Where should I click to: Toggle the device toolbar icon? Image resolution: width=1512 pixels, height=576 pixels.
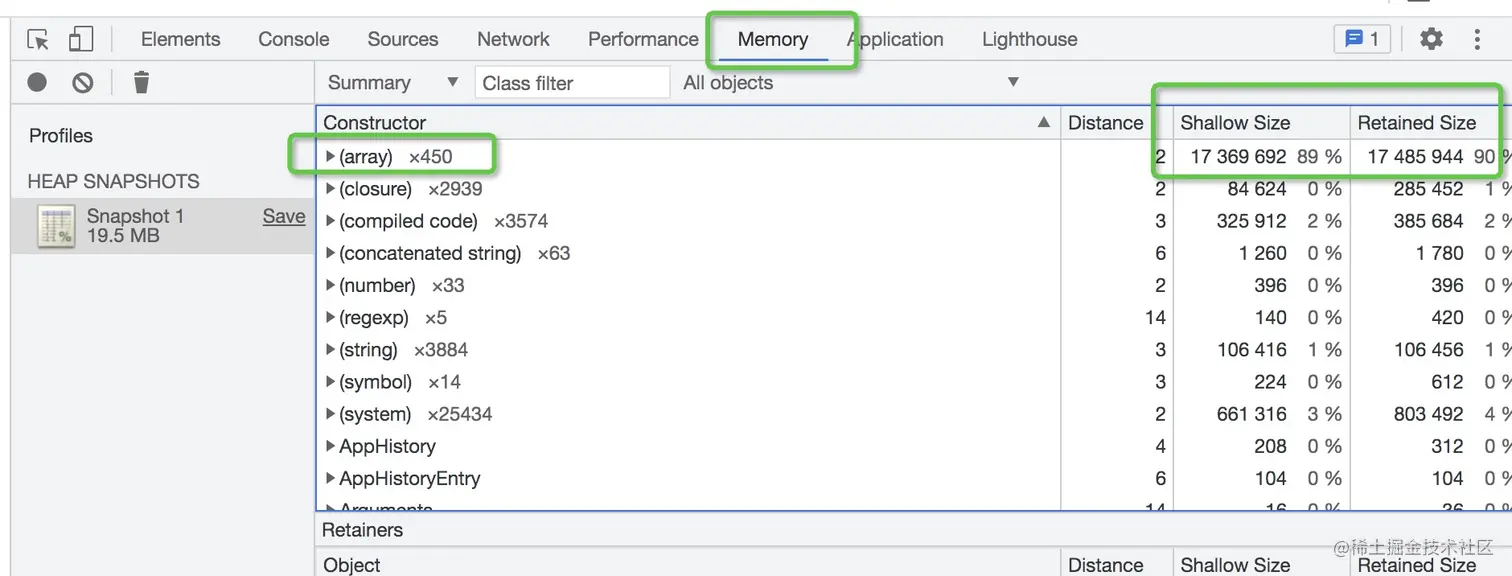pyautogui.click(x=81, y=39)
